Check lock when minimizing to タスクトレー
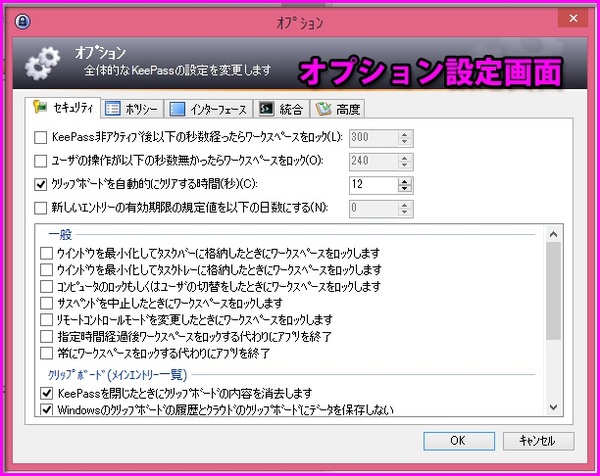This screenshot has height=476, width=600. tap(46, 270)
